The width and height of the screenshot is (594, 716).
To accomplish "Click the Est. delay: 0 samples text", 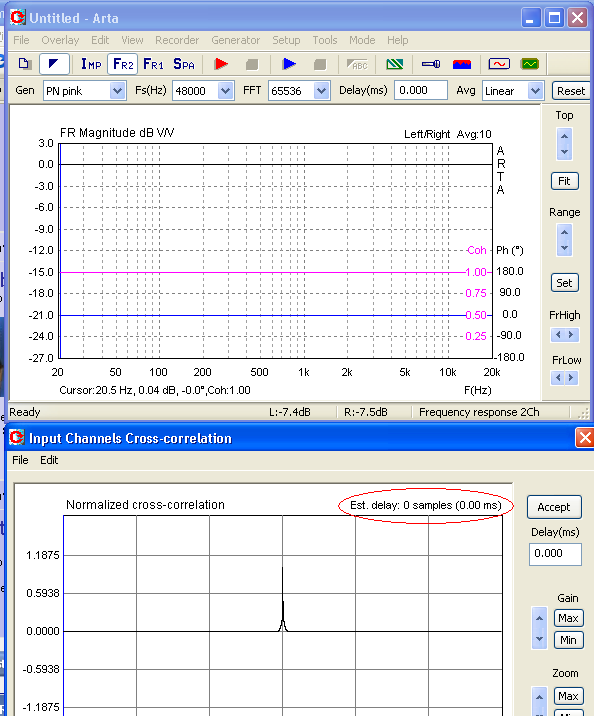I will [426, 505].
